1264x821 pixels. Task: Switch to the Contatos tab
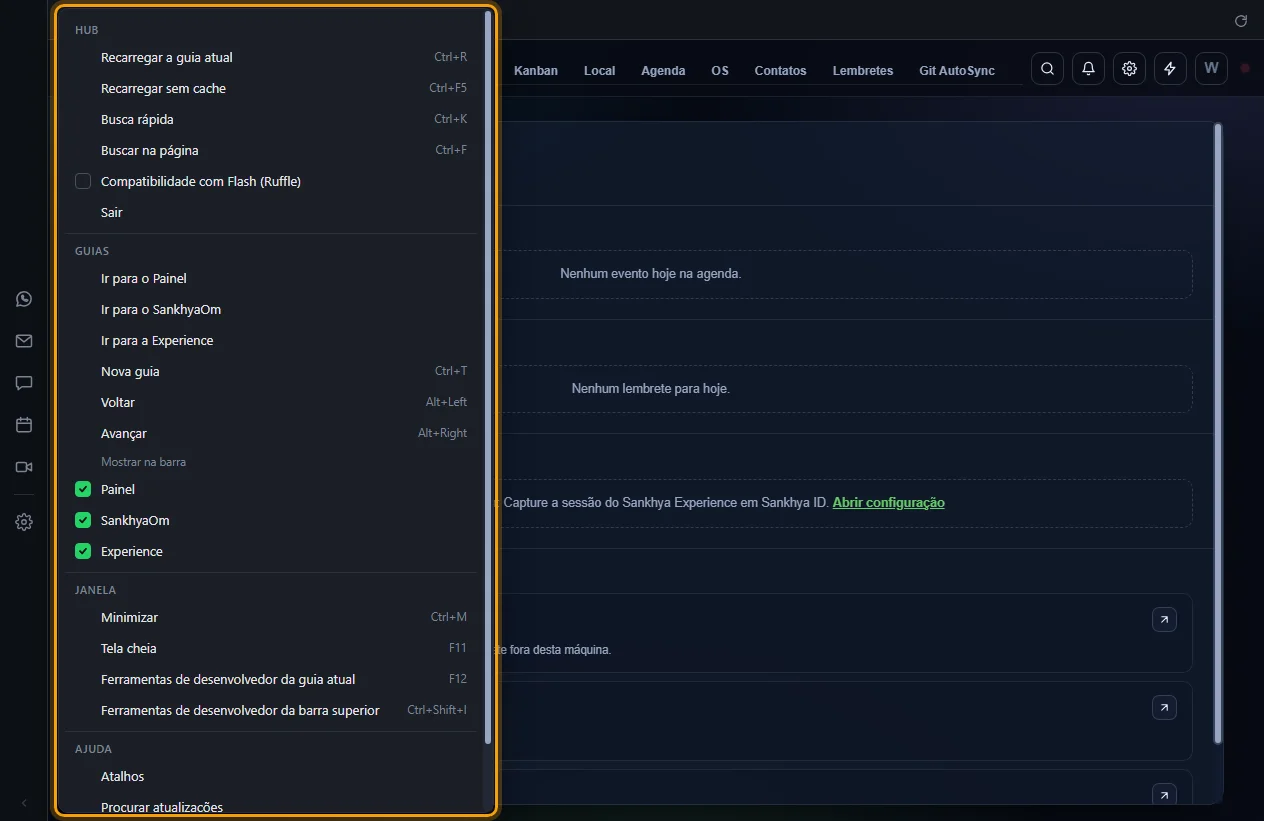tap(780, 71)
